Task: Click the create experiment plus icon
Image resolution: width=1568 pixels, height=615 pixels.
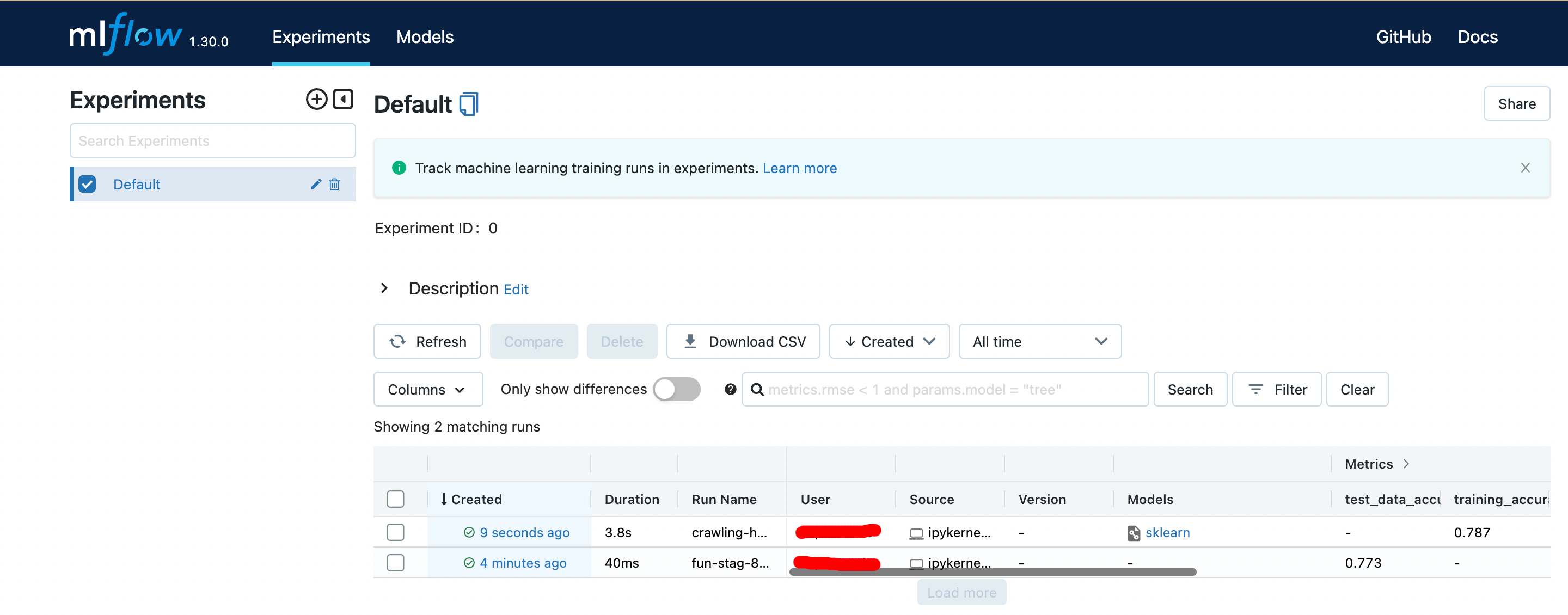Action: tap(316, 99)
